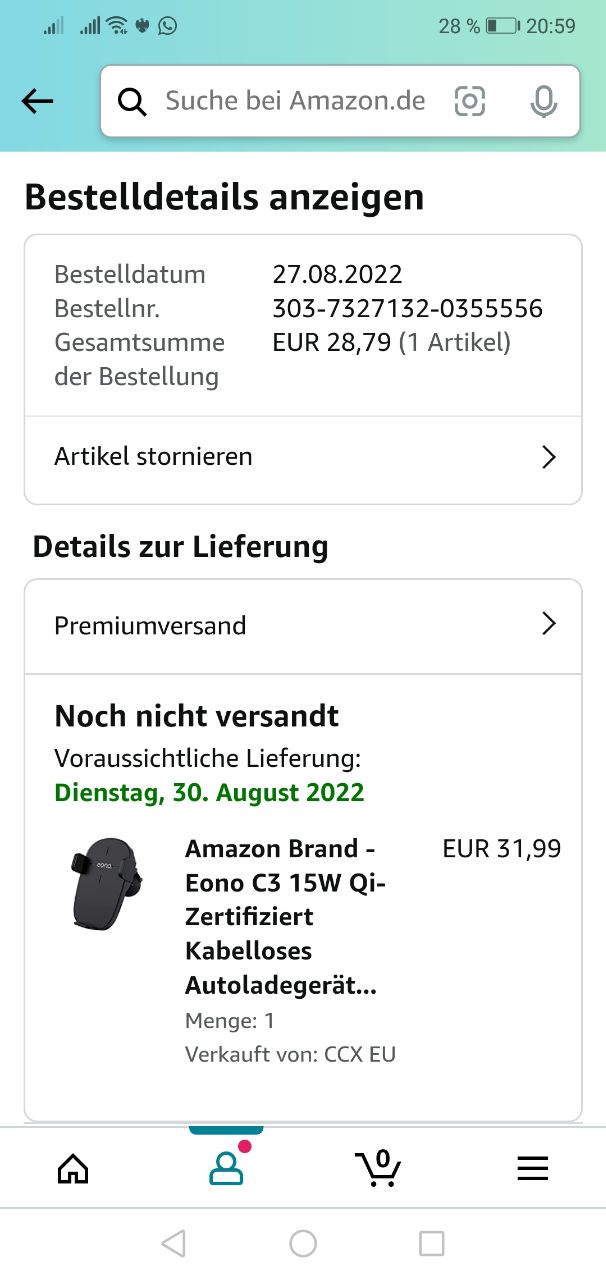Tap order number 303-7327132-0355556
Screen dimensions: 606x1280
tap(407, 308)
